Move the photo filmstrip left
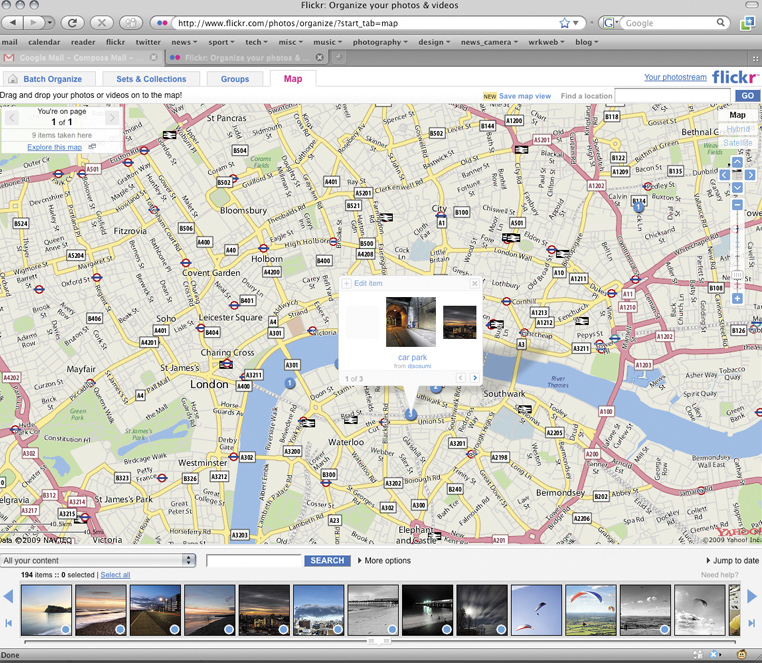The image size is (762, 663). pos(8,596)
